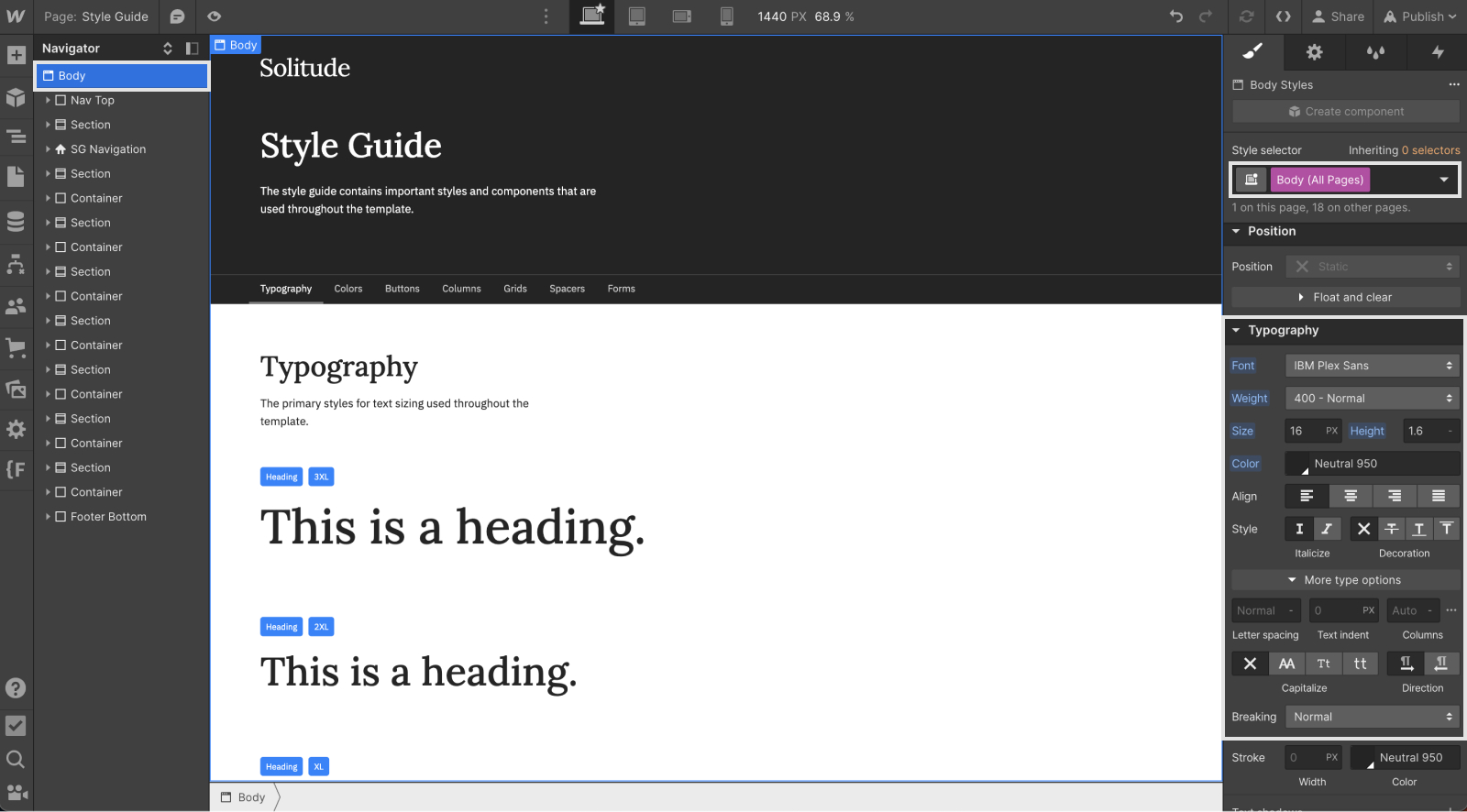Open the Logic flows panel
This screenshot has height=812, width=1467.
click(x=16, y=264)
